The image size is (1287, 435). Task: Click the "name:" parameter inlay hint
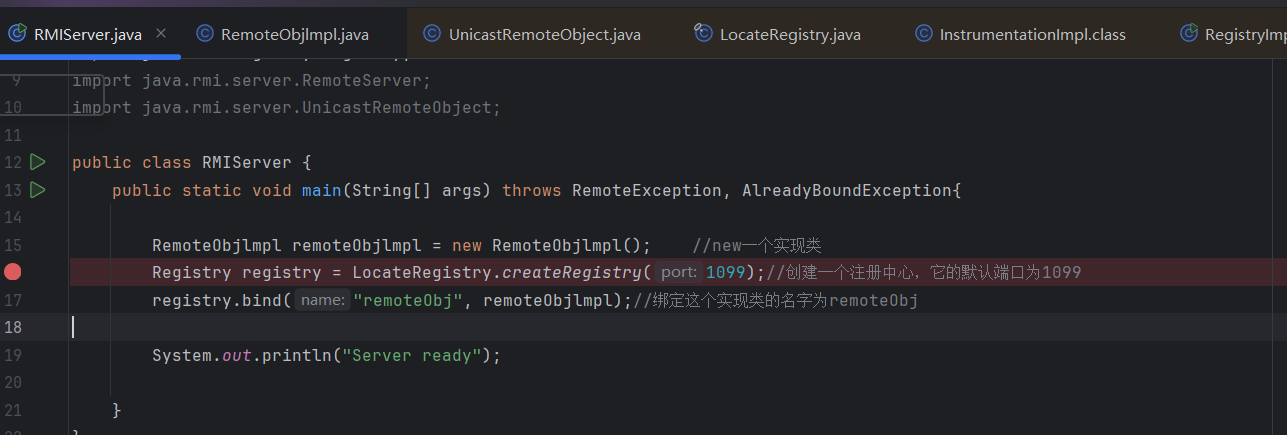pyautogui.click(x=323, y=300)
